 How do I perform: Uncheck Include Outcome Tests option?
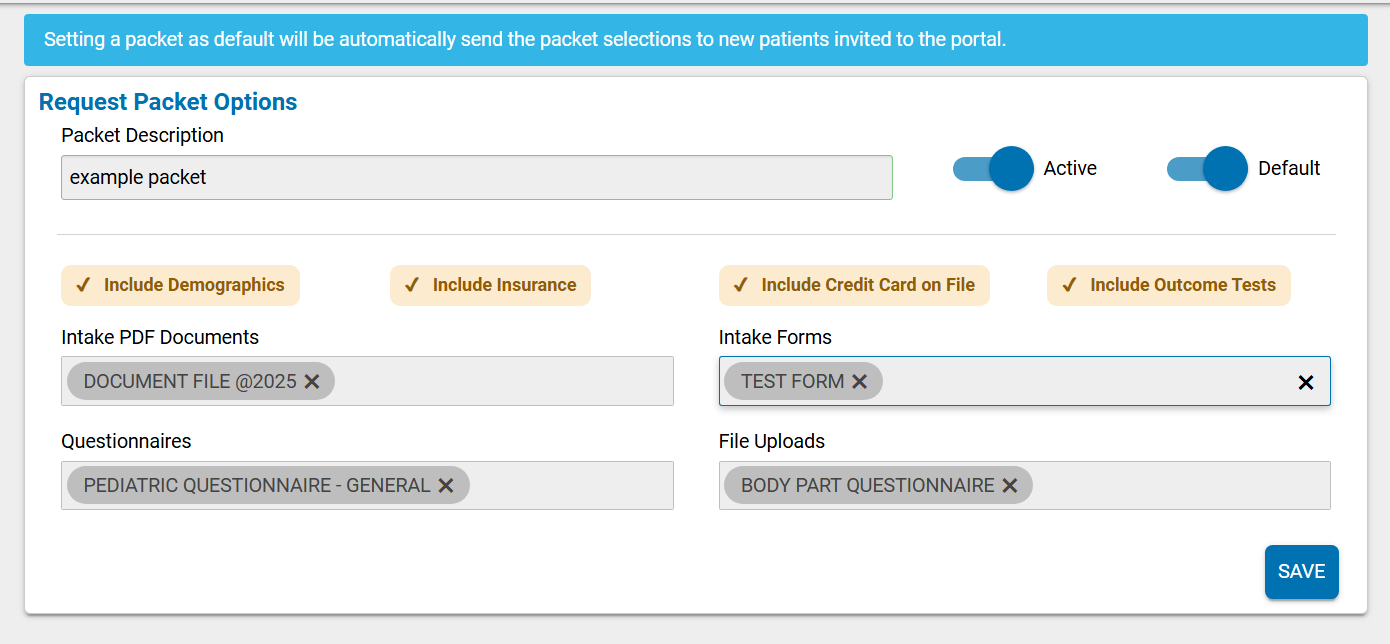click(1168, 285)
